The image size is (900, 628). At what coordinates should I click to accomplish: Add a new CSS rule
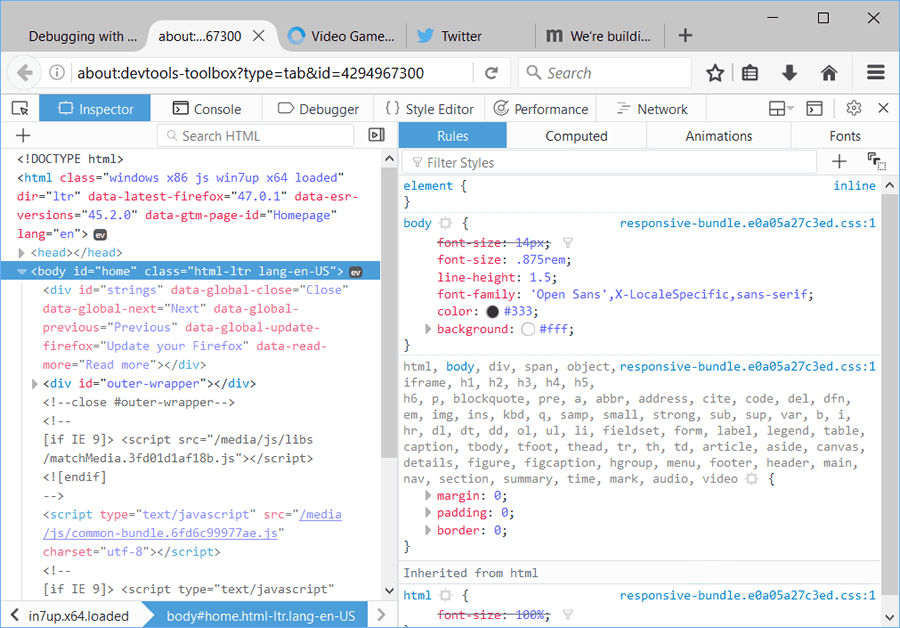tap(838, 162)
